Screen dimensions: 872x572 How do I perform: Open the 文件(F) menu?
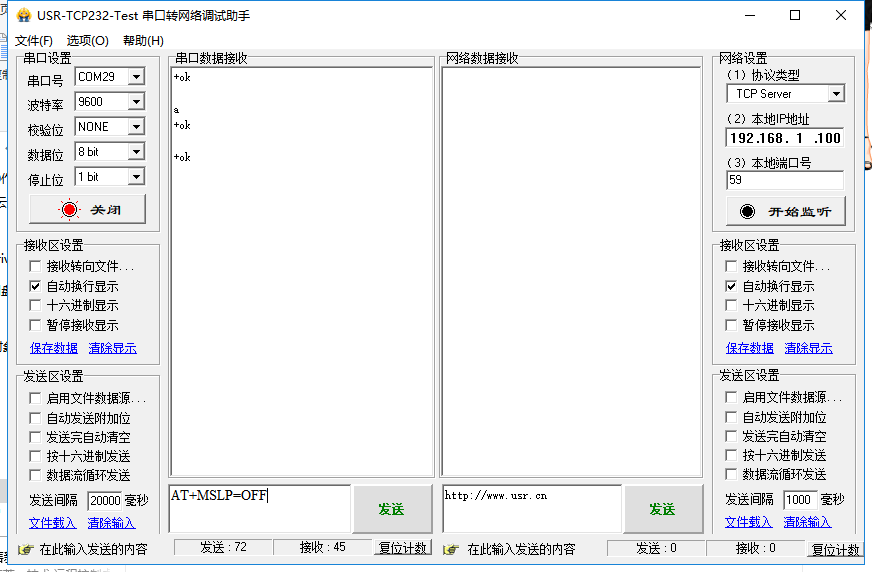point(34,41)
